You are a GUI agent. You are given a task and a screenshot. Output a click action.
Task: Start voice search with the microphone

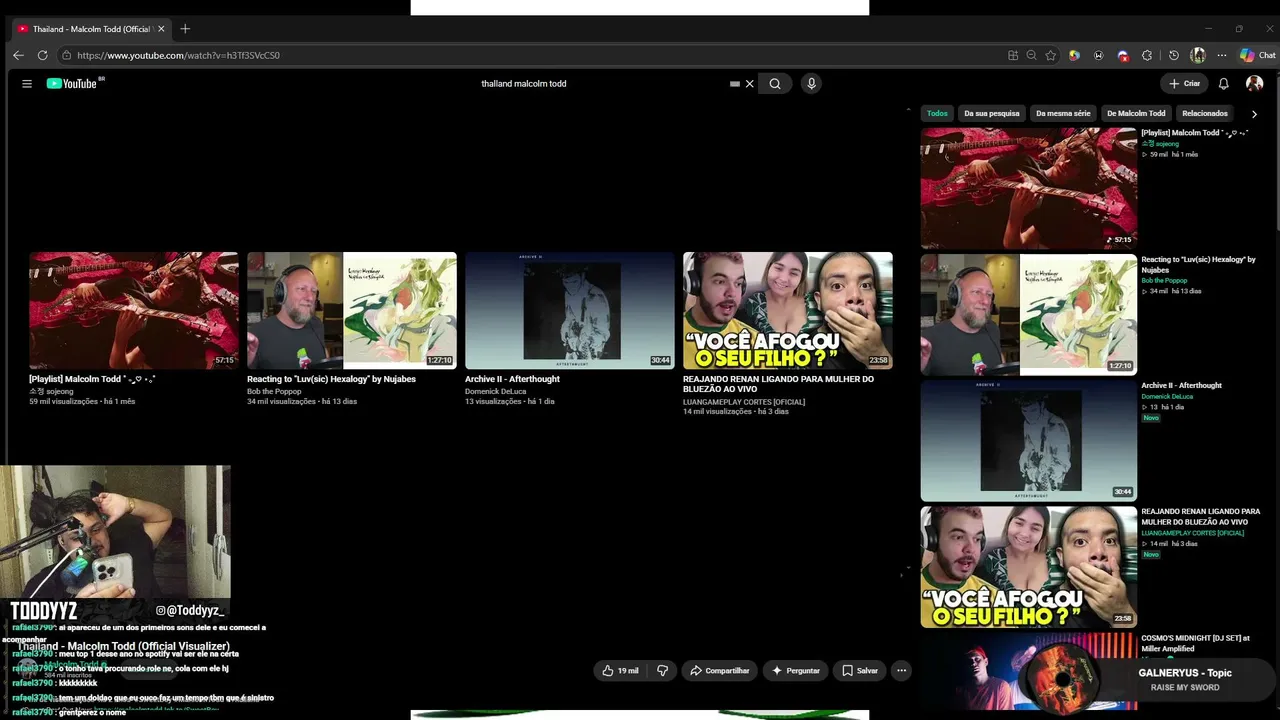(x=811, y=84)
